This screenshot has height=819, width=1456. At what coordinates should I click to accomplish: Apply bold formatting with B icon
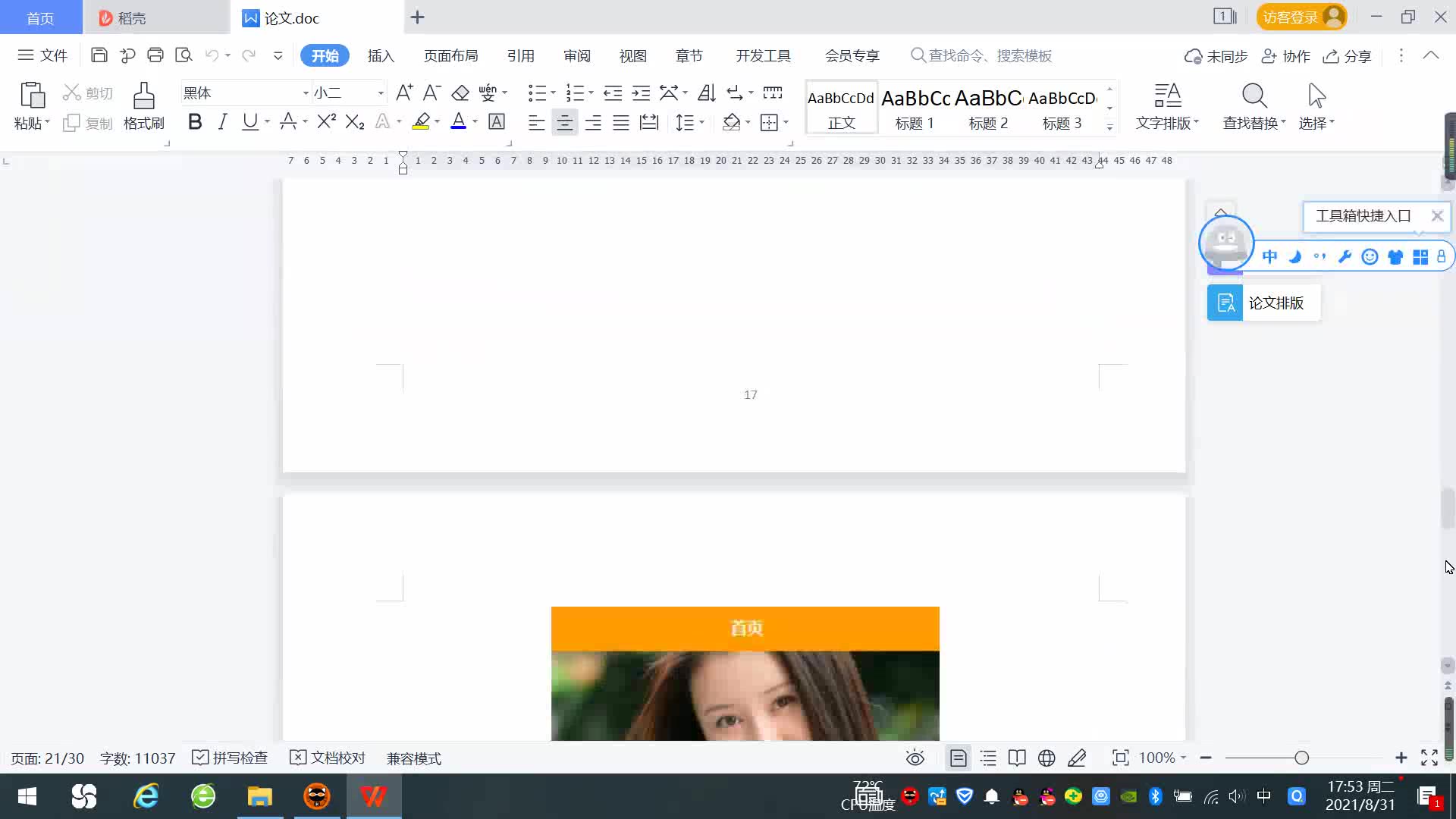point(195,122)
